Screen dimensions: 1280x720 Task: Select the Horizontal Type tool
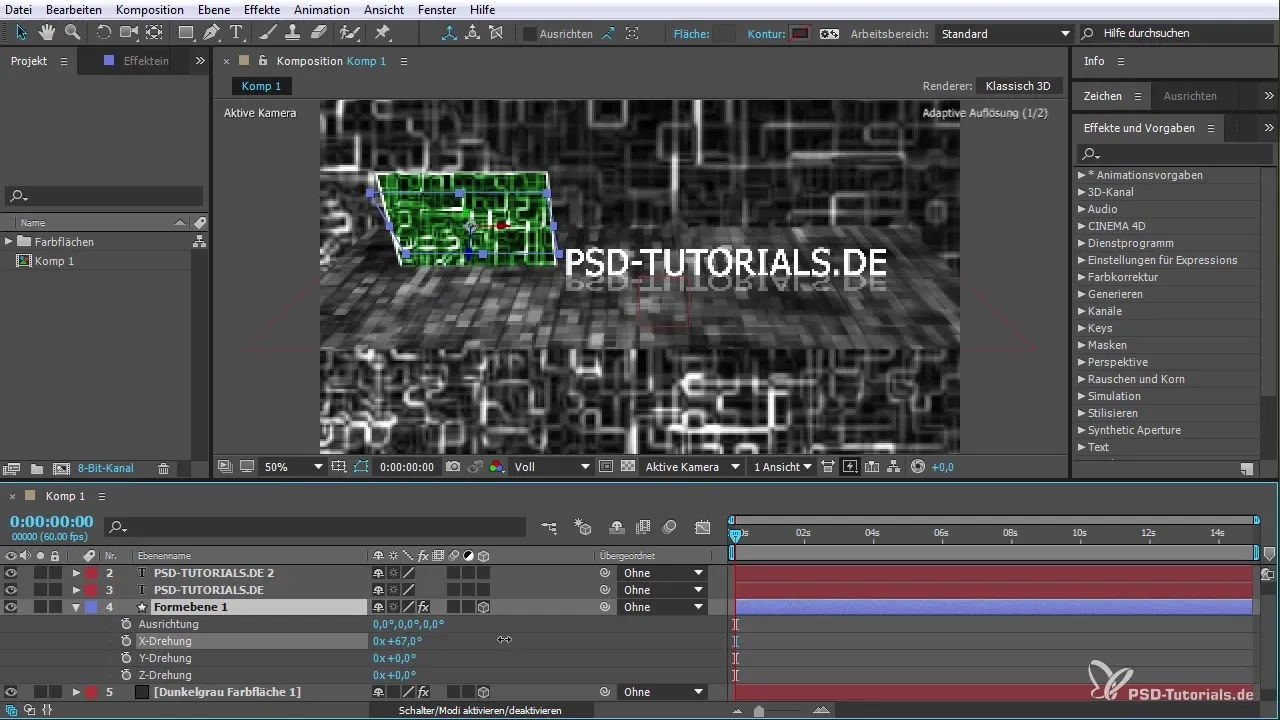(x=237, y=33)
